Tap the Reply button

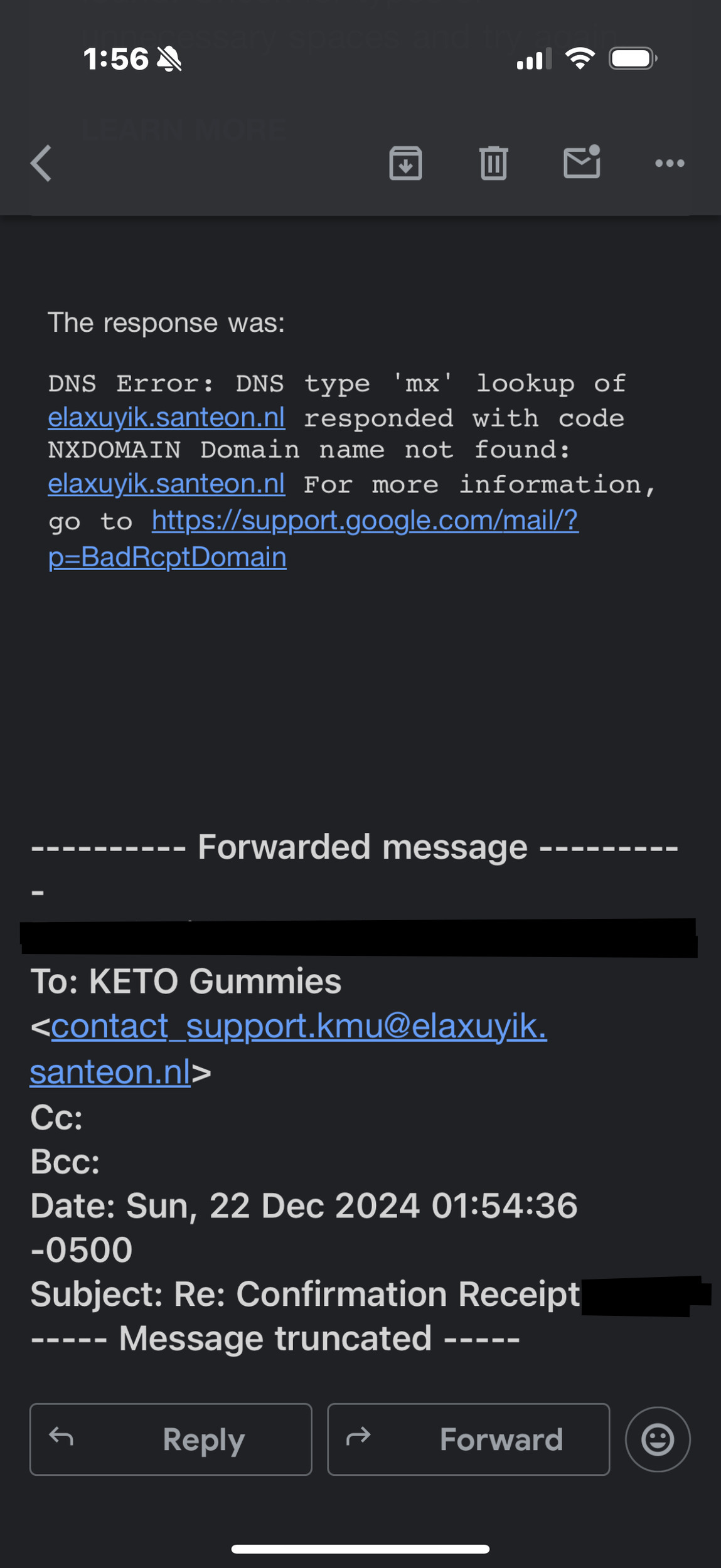pos(171,1439)
